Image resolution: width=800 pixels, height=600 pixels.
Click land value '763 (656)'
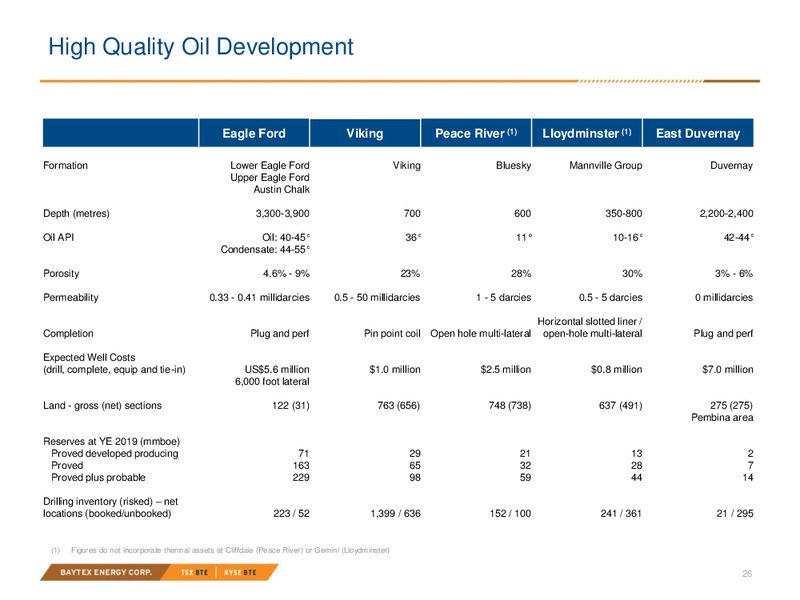tap(398, 405)
